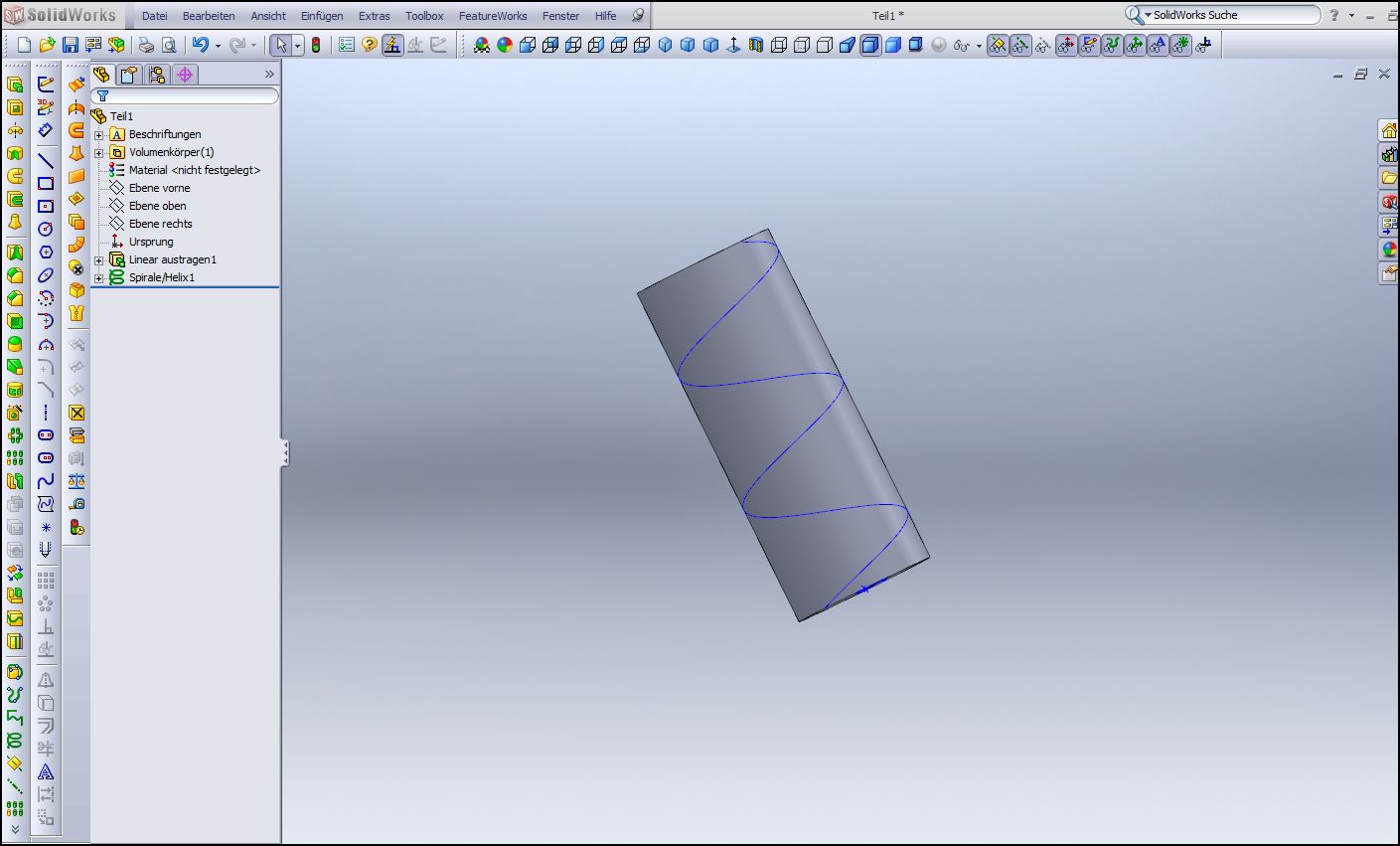Open the house icon in the right task pane
This screenshot has height=846, width=1400.
[x=1389, y=131]
